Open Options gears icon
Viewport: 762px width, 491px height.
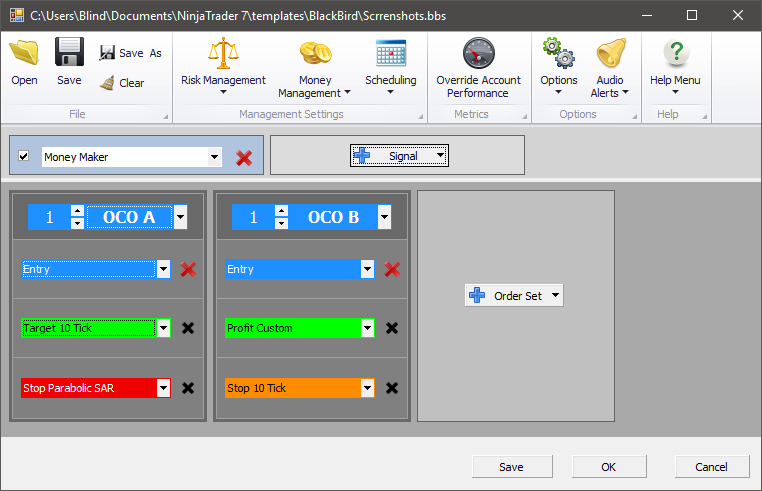(x=559, y=53)
